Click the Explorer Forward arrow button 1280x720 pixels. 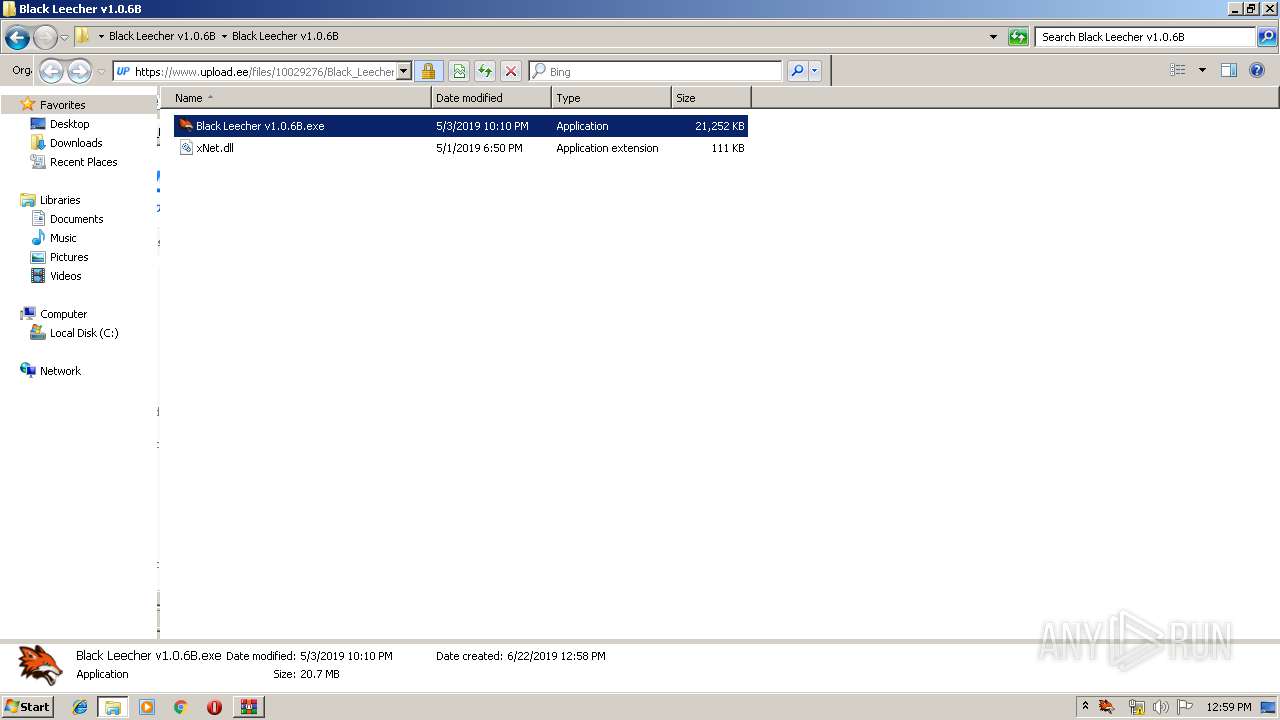(x=45, y=38)
